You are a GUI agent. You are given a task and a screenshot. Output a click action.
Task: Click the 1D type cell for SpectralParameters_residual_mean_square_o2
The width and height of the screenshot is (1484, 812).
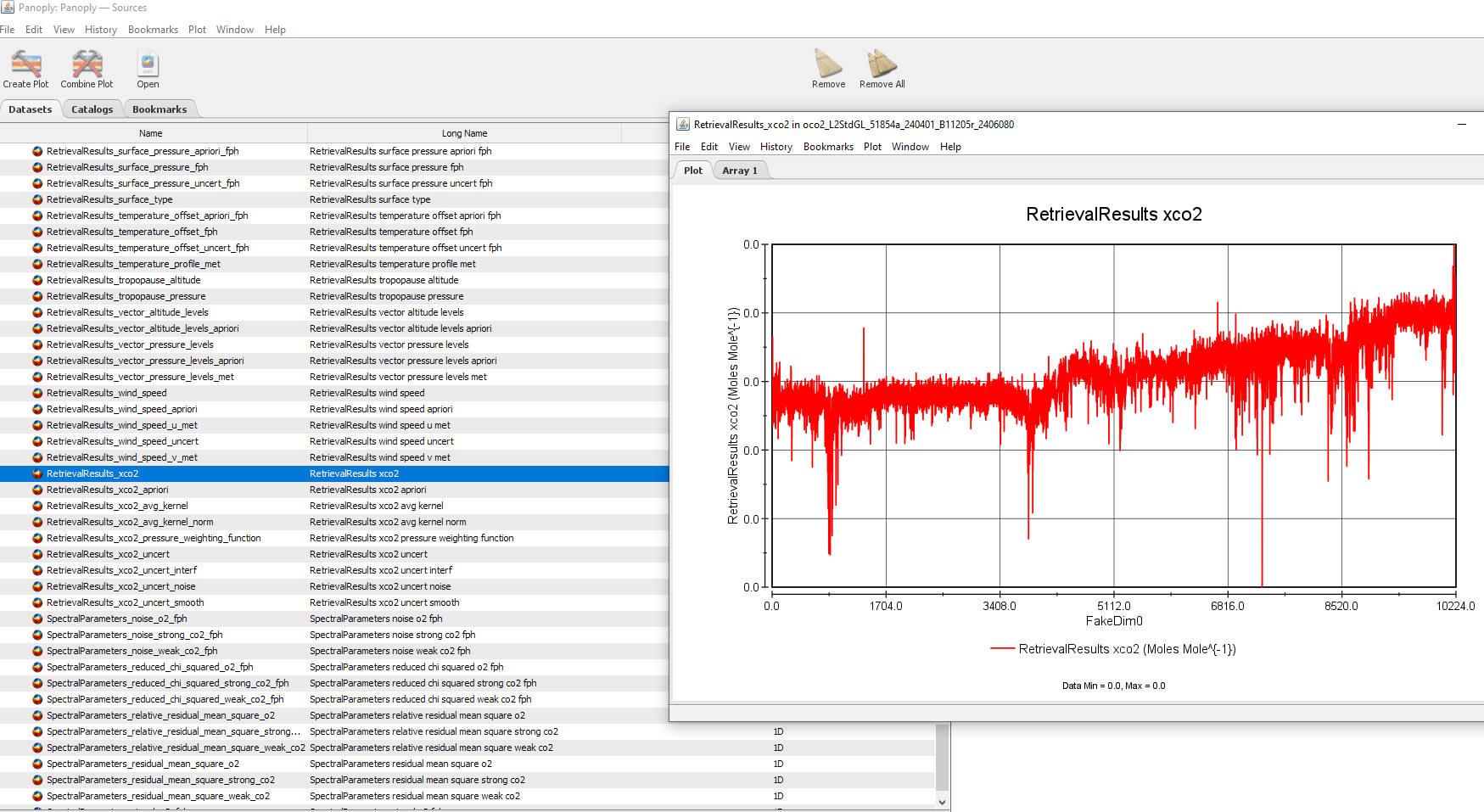tap(778, 764)
